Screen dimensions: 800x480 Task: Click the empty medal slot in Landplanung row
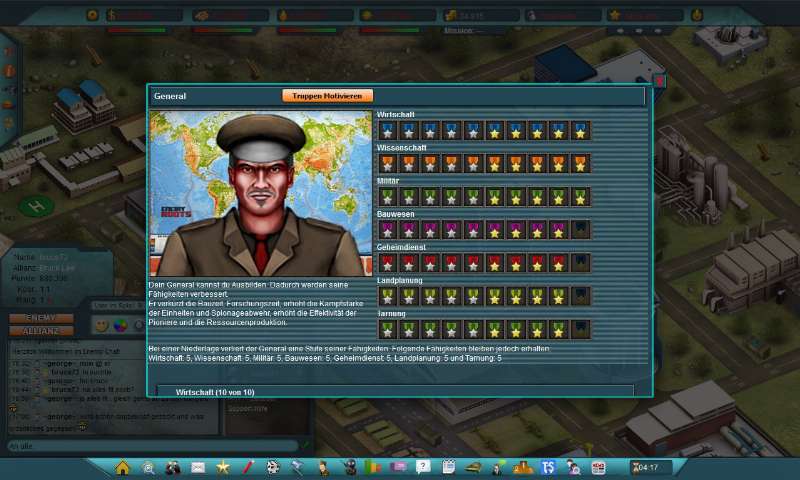pos(581,296)
